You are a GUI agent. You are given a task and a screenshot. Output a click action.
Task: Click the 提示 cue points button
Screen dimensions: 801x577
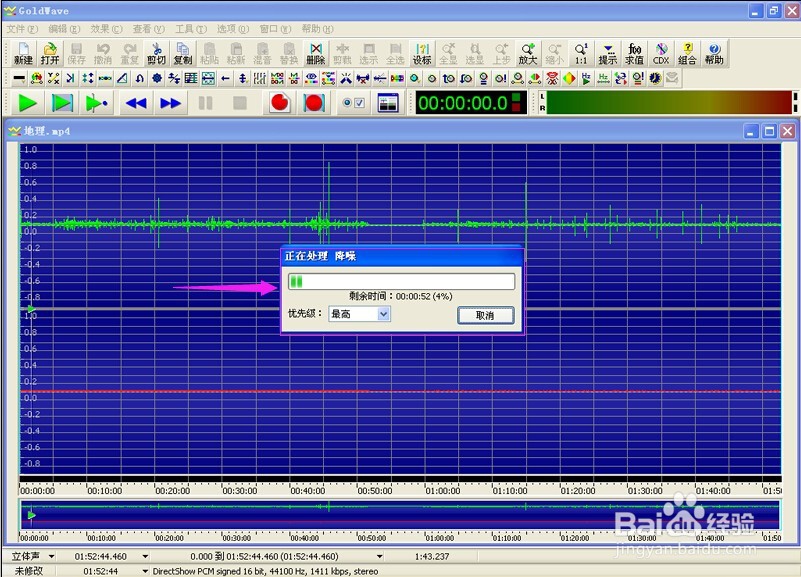[x=608, y=54]
